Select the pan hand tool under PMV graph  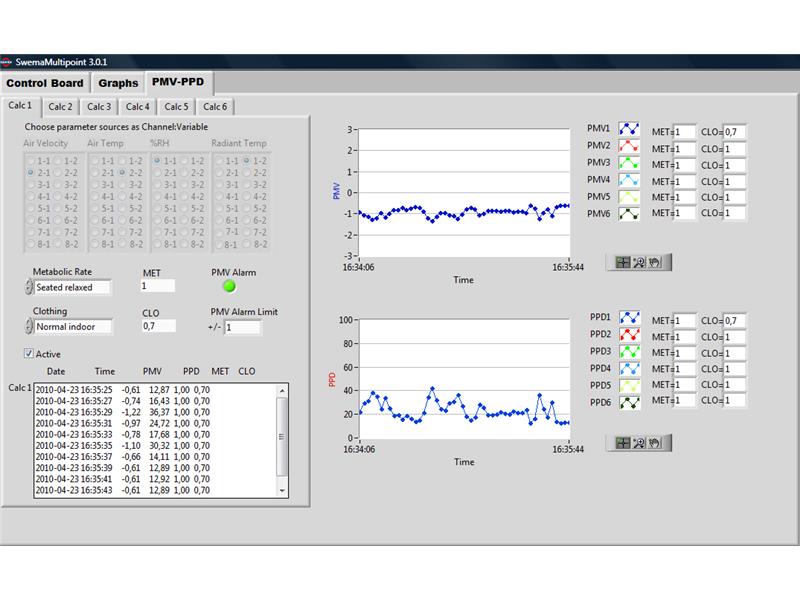(x=655, y=262)
